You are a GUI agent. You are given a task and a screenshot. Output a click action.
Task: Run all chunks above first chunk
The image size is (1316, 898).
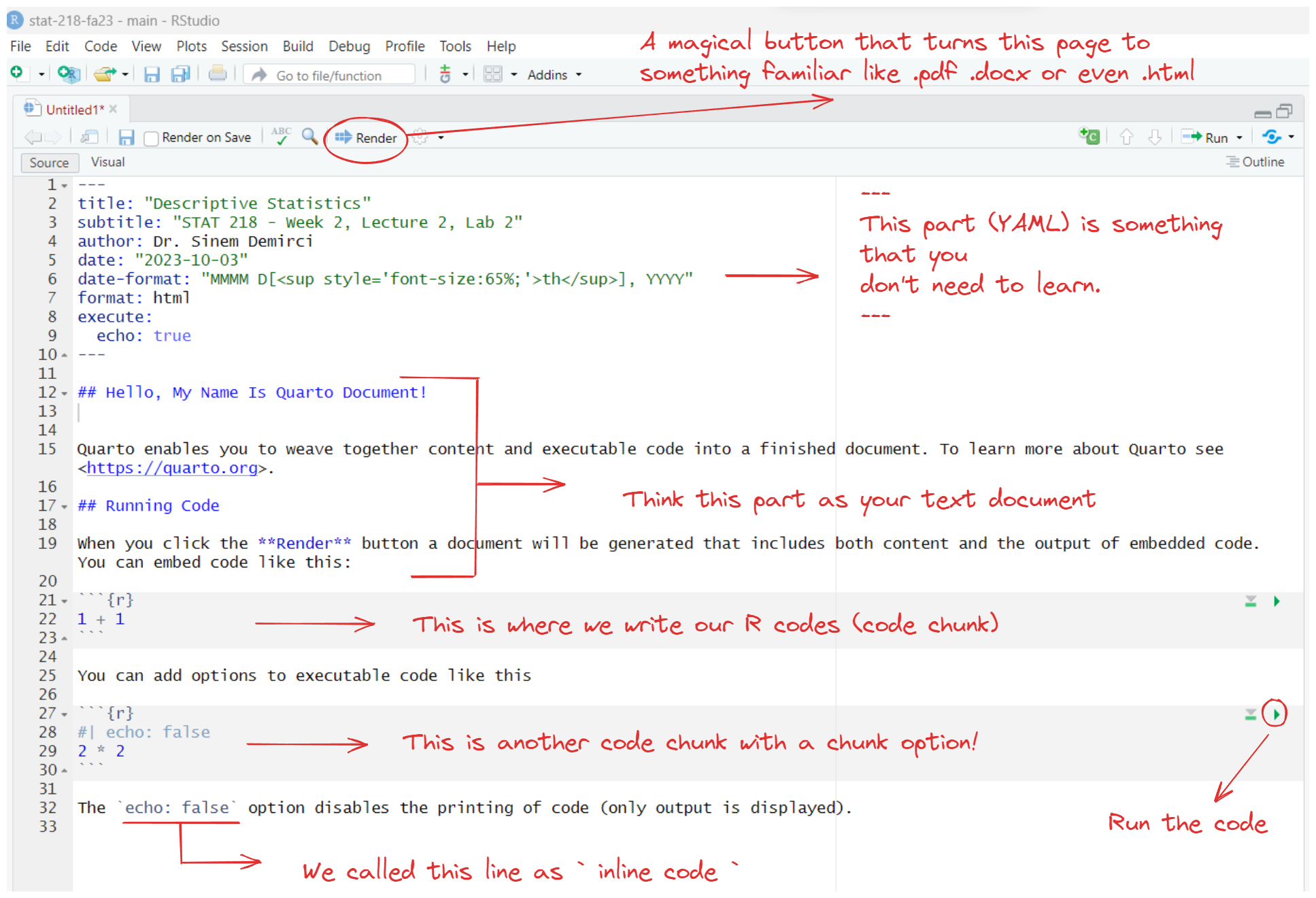1250,601
